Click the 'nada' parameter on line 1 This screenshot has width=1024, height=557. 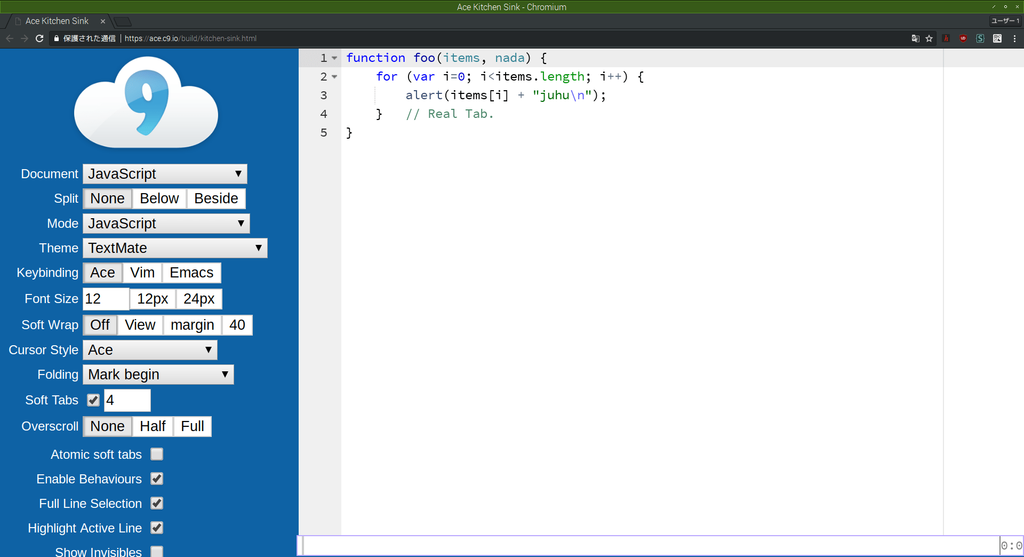click(509, 58)
